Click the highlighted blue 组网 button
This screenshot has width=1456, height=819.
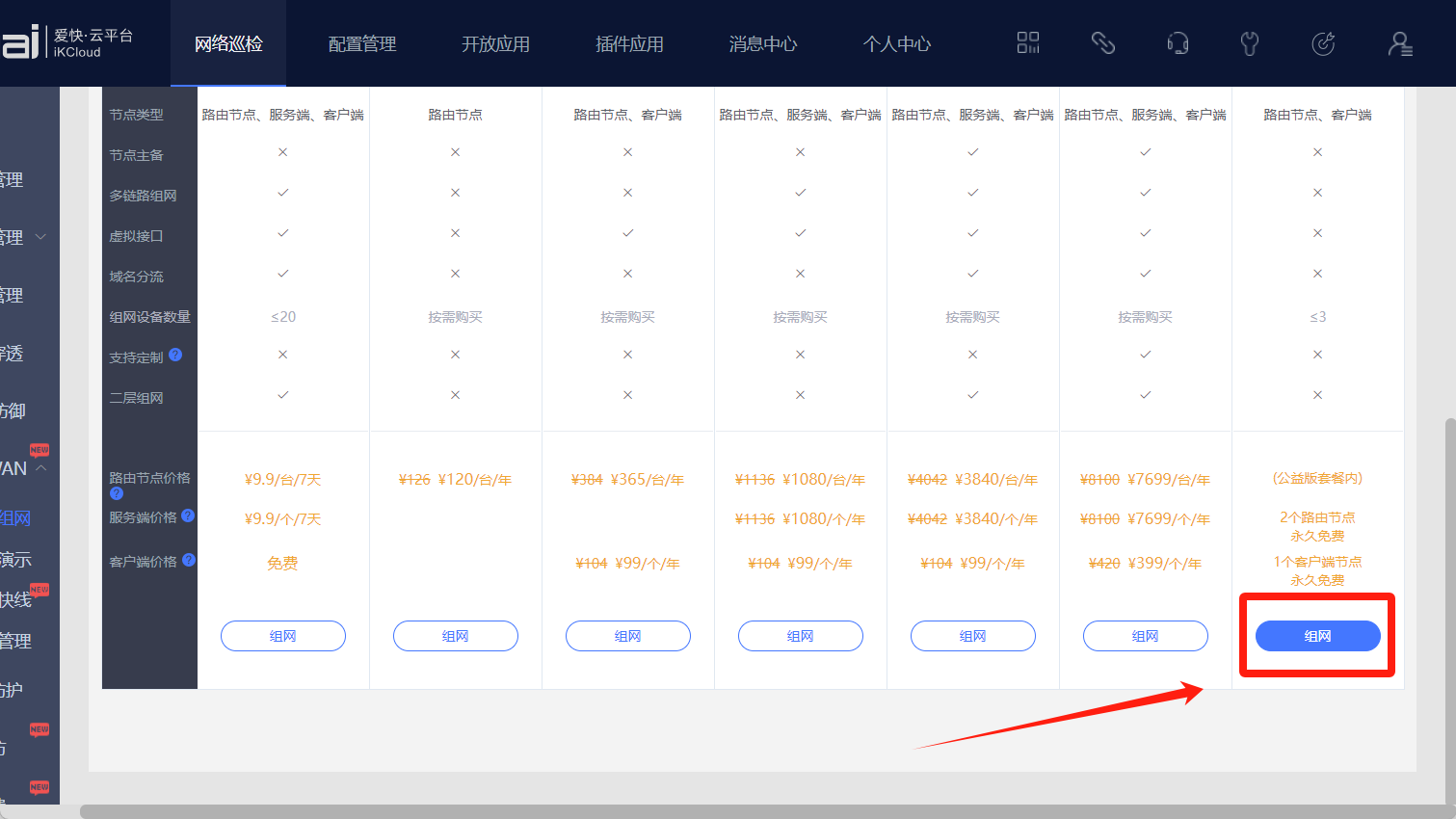(x=1317, y=636)
